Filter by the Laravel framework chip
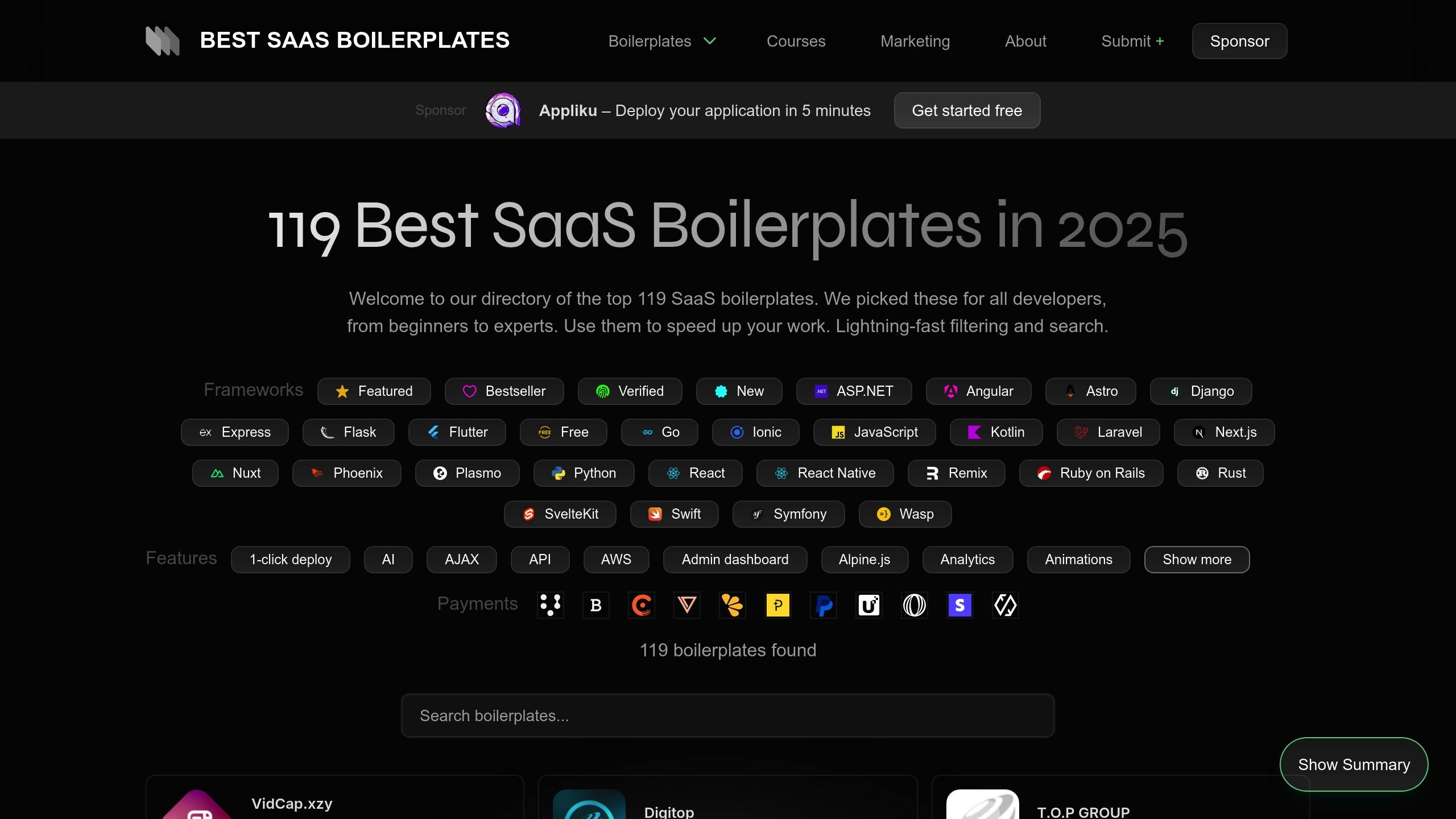Viewport: 1456px width, 819px height. click(x=1108, y=432)
